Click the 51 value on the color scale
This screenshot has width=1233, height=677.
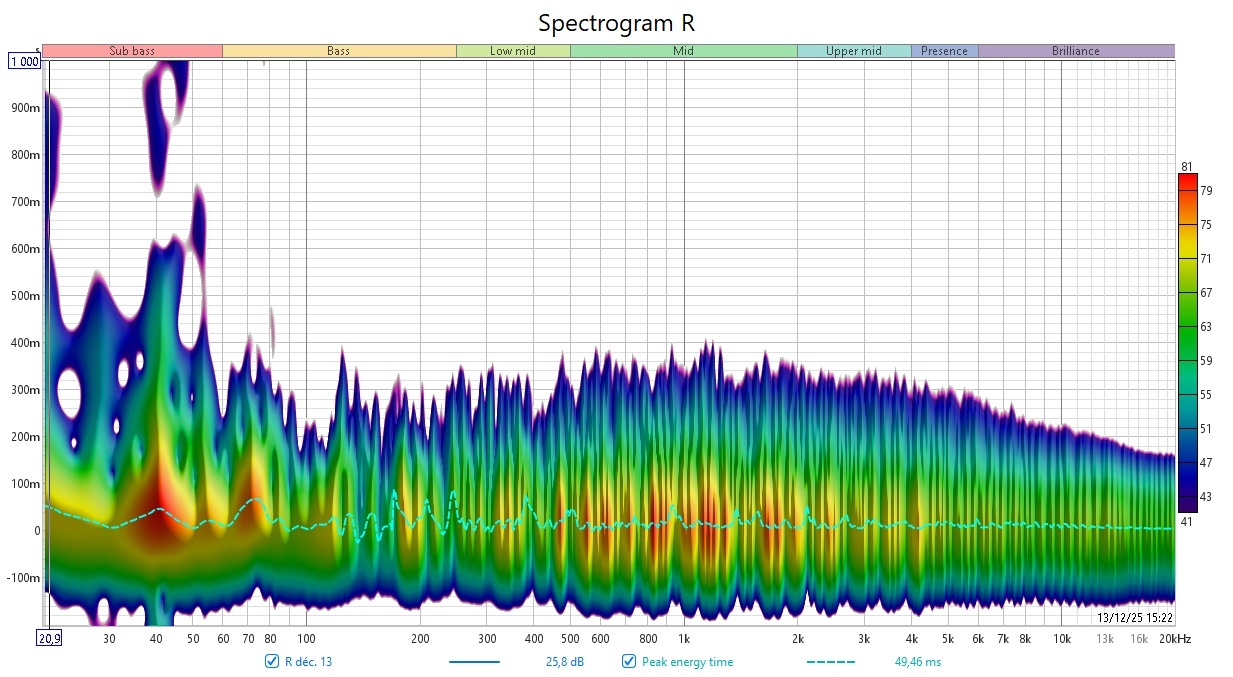pos(1206,429)
